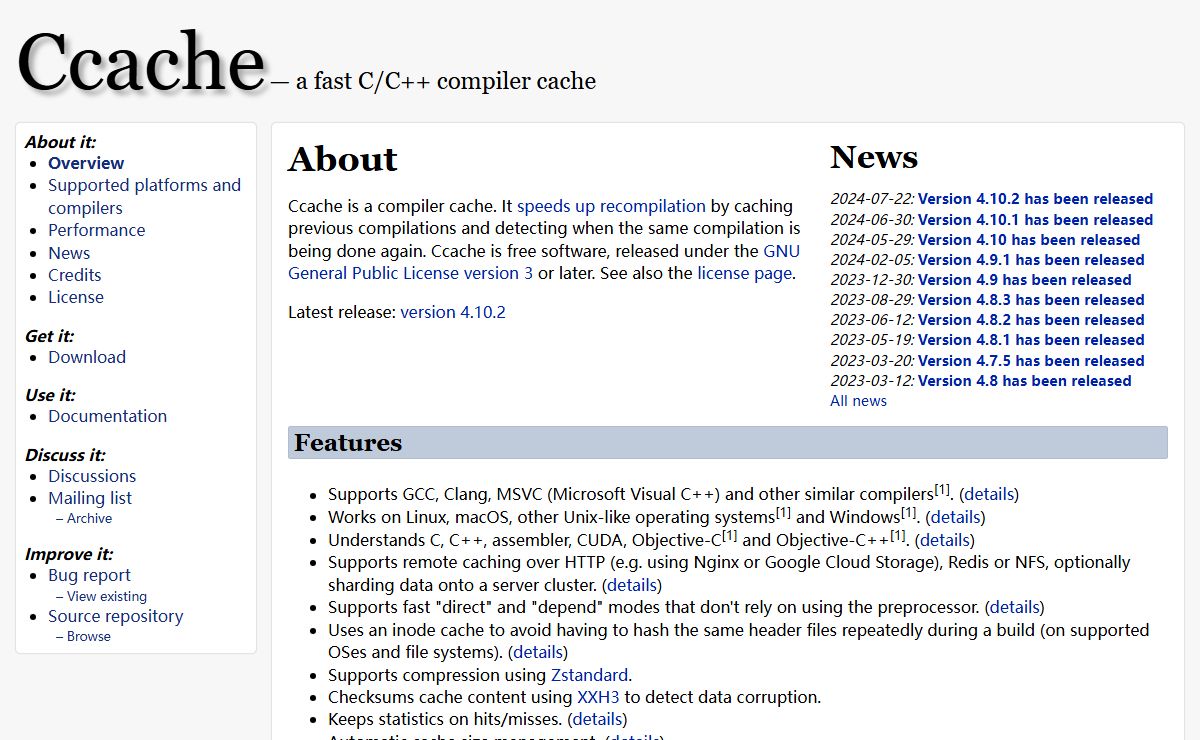Select the Credits sidebar link
The height and width of the screenshot is (740, 1200).
click(x=74, y=275)
